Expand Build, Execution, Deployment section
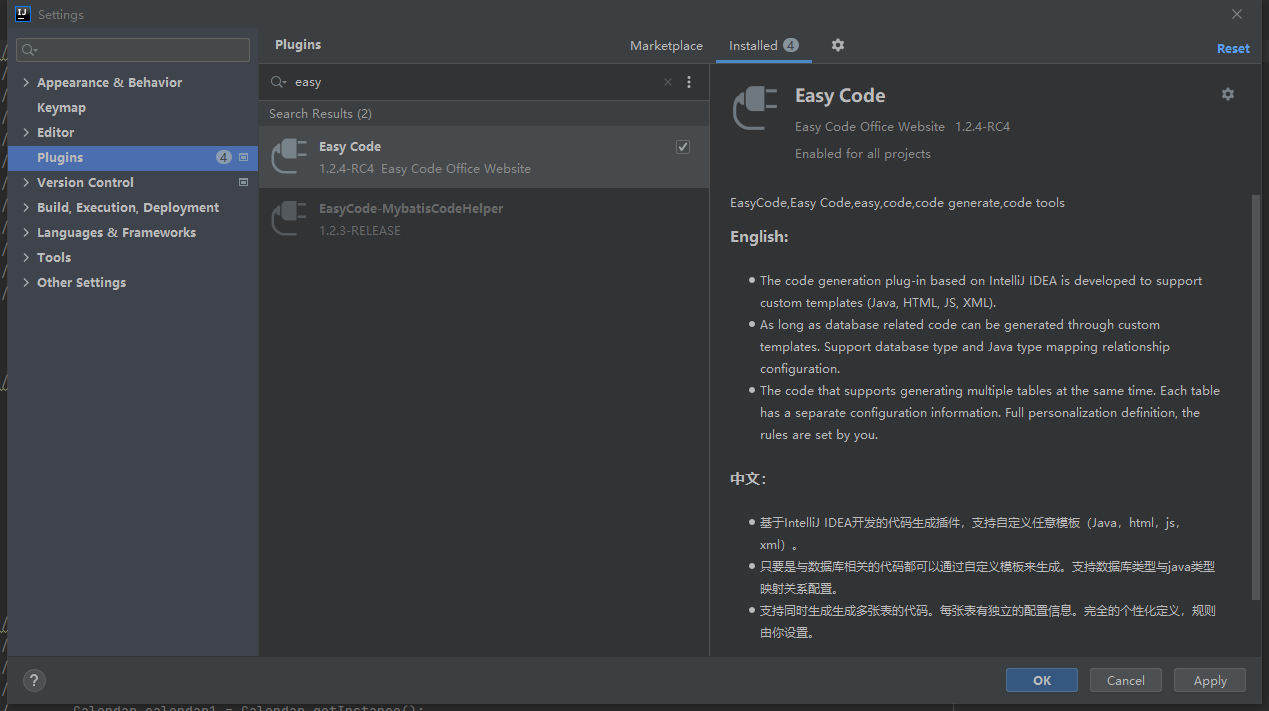 26,207
